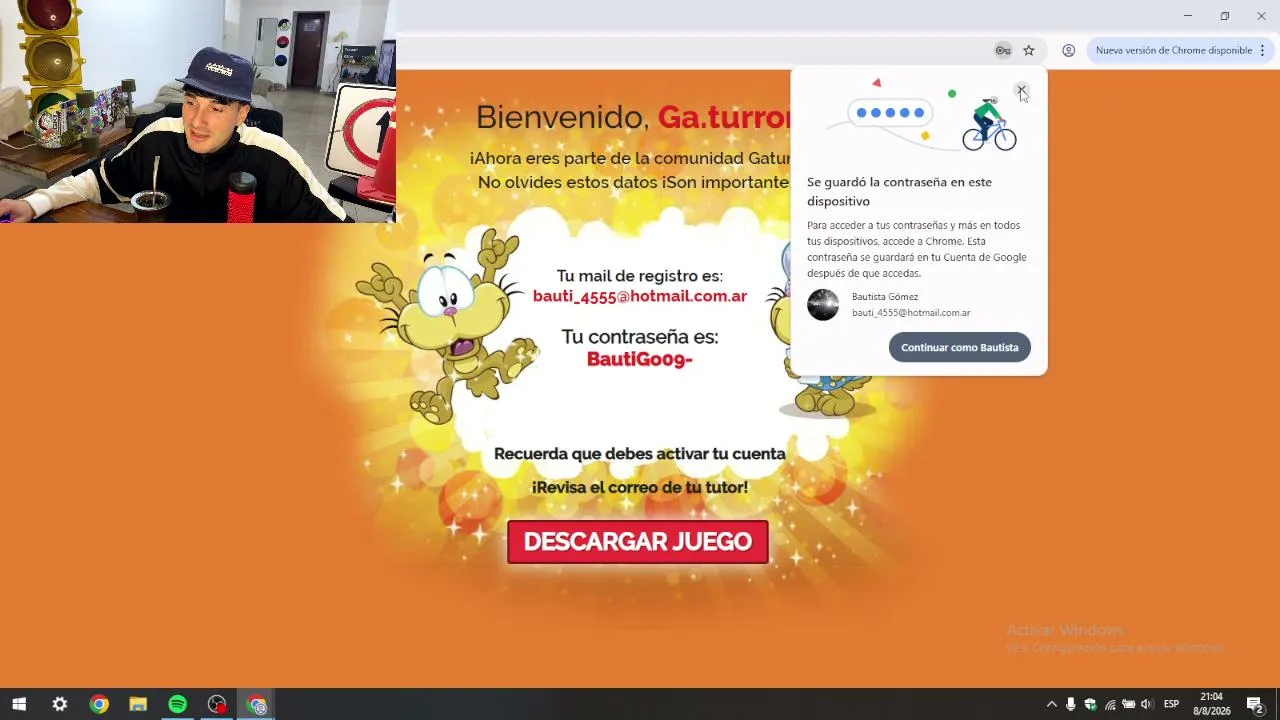Click the 'Tu mail de registro es:' label

coord(640,276)
